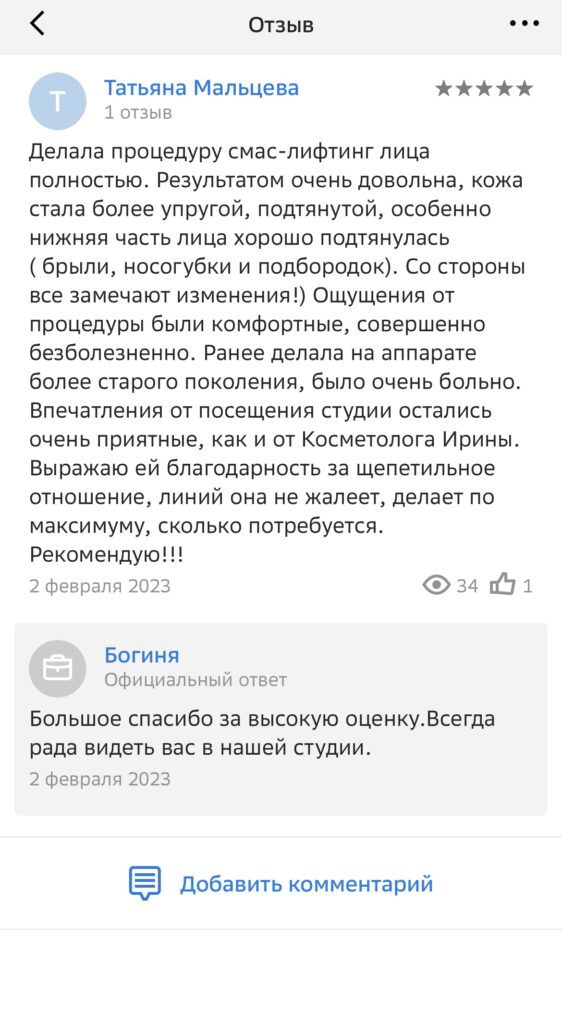Tap the Официальный ответ label
The height and width of the screenshot is (1024, 562).
pyautogui.click(x=196, y=680)
